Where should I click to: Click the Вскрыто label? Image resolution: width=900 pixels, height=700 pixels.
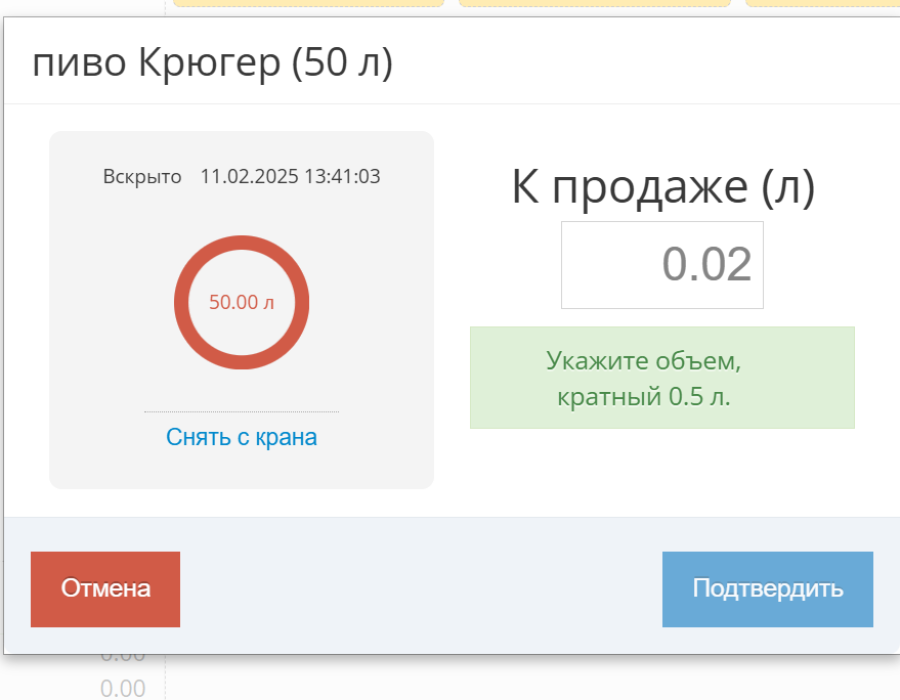click(142, 176)
